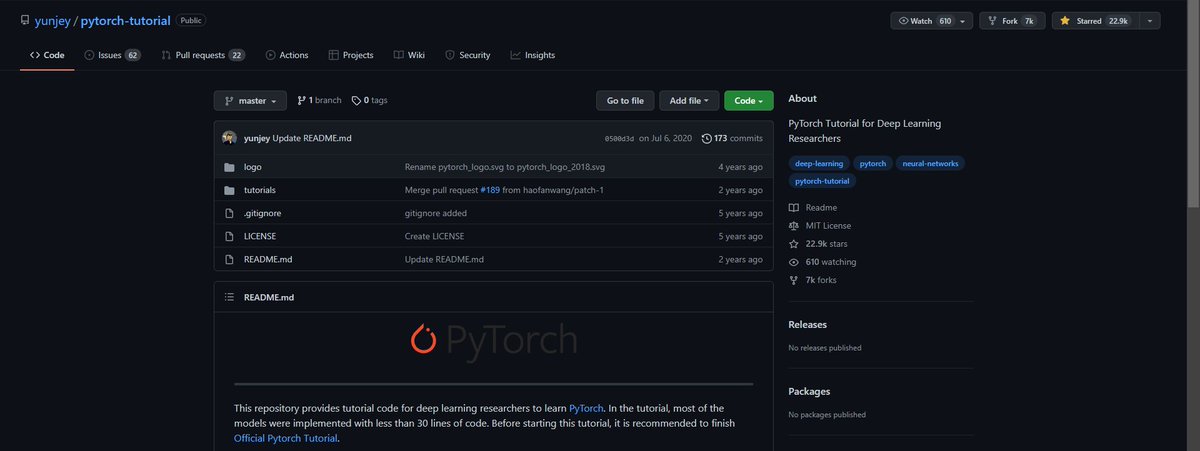View the 0 tags link

coord(369,100)
